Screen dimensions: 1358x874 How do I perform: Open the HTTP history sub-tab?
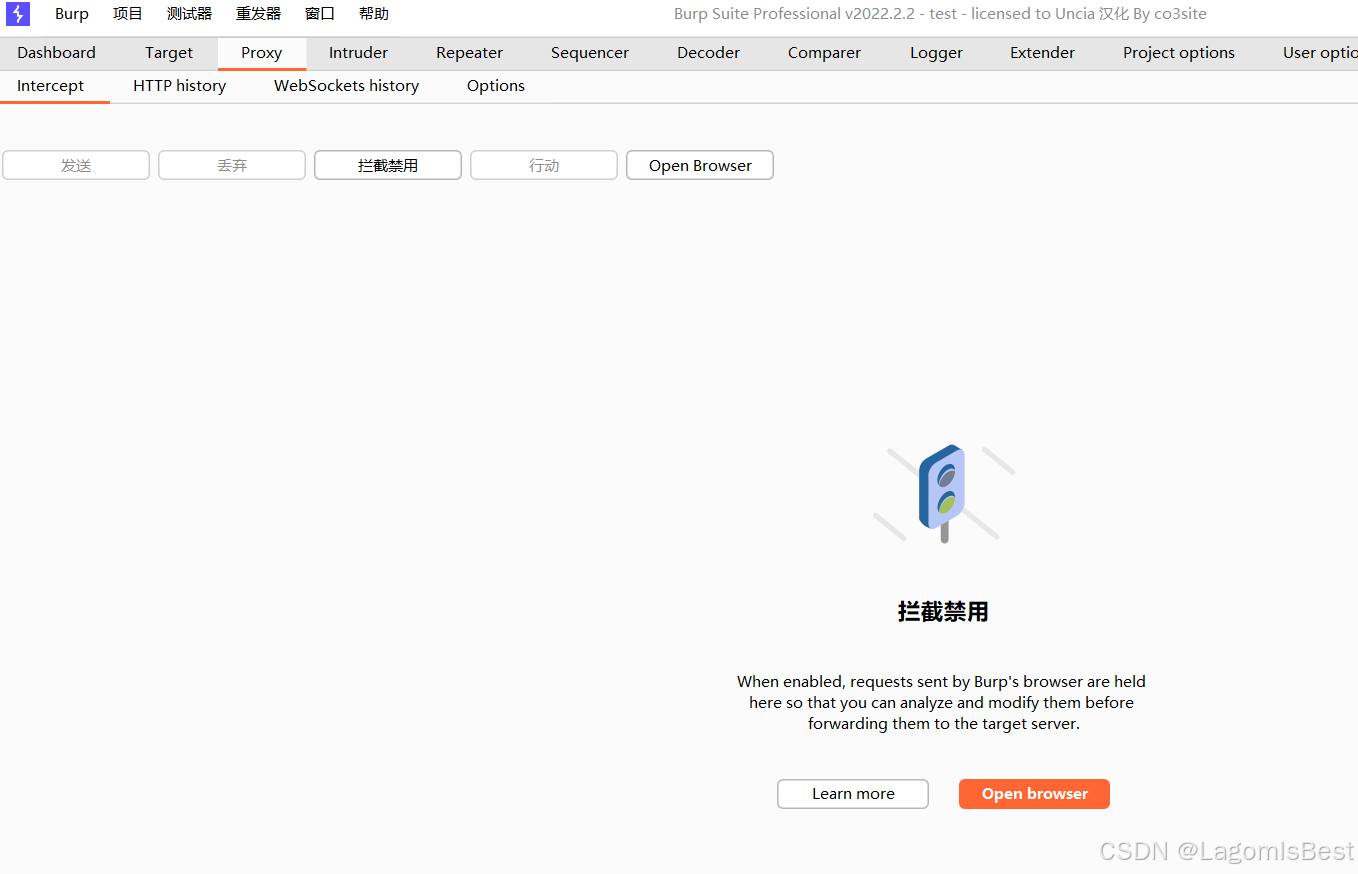(180, 86)
